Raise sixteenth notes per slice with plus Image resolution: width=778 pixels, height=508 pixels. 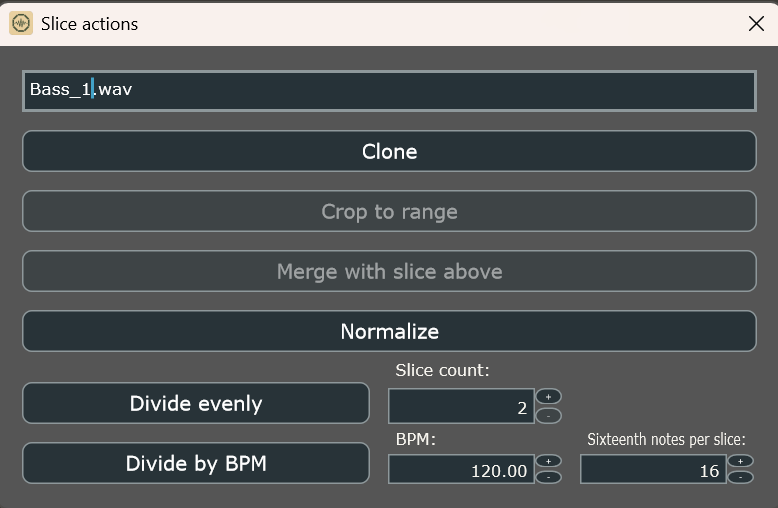pyautogui.click(x=740, y=461)
